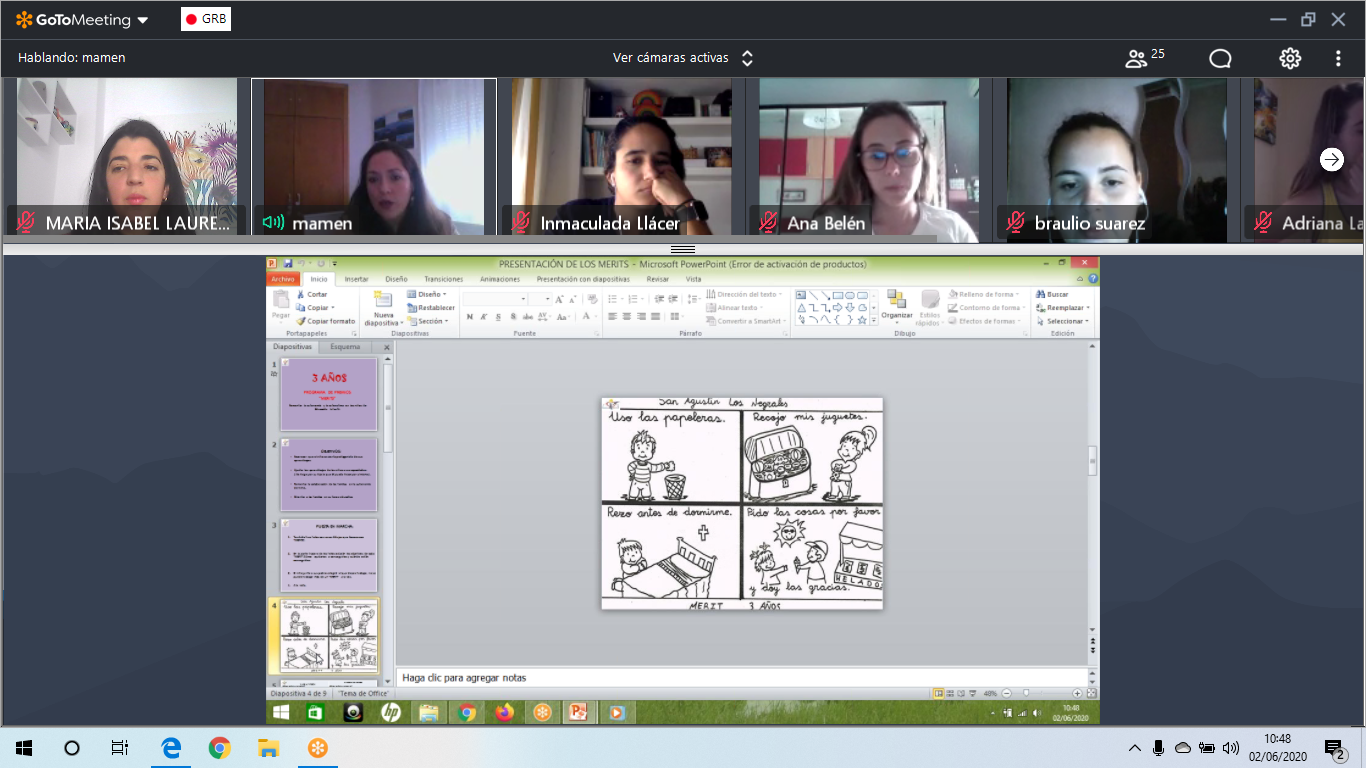This screenshot has width=1366, height=768.
Task: Open the GoToMeeting title dropdown menu
Action: pos(142,20)
